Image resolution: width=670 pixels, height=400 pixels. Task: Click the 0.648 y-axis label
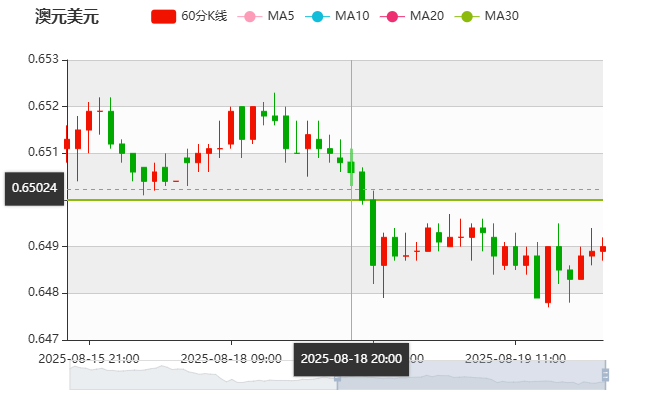(x=43, y=292)
